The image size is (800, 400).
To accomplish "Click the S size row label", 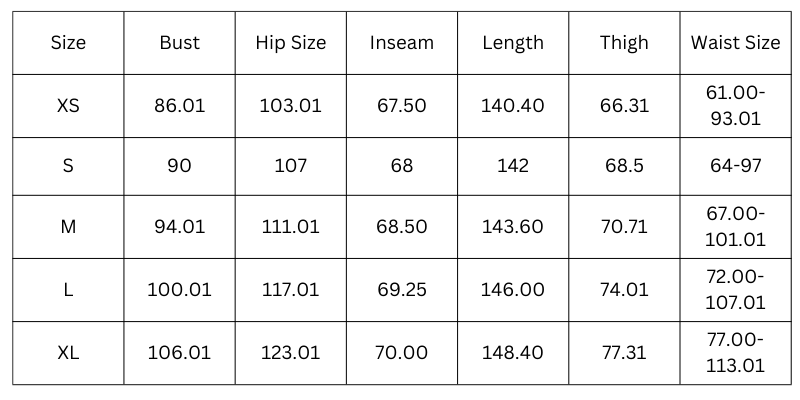I will point(68,166).
